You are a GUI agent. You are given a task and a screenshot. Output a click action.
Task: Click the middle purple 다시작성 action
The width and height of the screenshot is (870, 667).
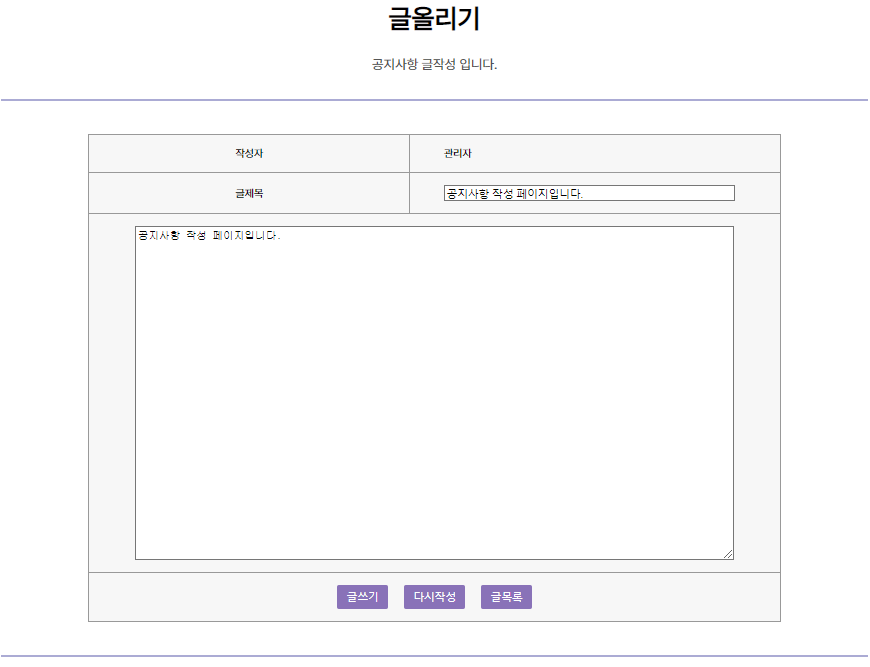(x=433, y=596)
